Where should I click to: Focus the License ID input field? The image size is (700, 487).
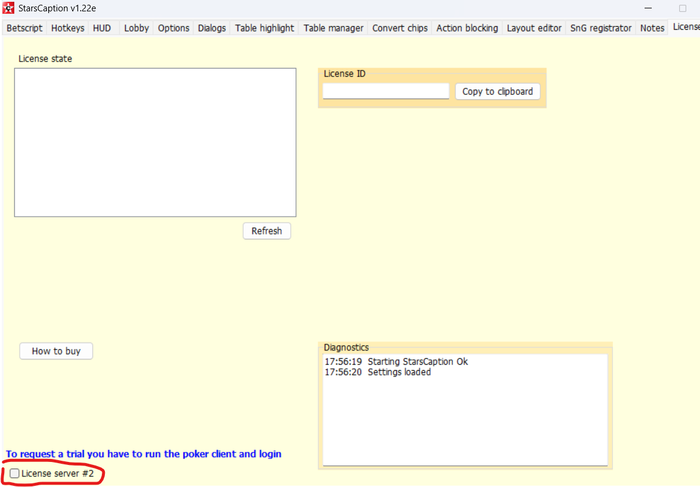pos(386,91)
